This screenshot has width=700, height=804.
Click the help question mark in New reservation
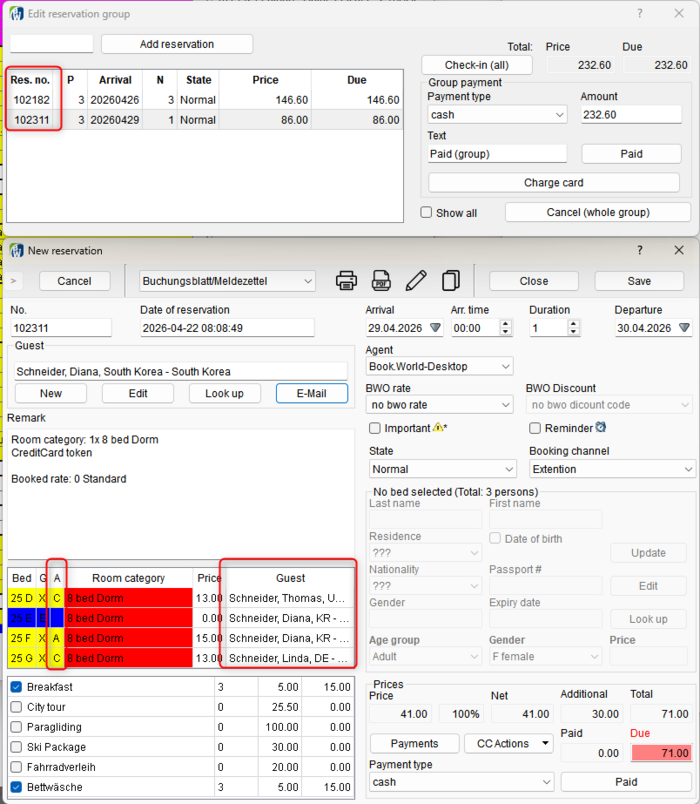click(x=640, y=250)
